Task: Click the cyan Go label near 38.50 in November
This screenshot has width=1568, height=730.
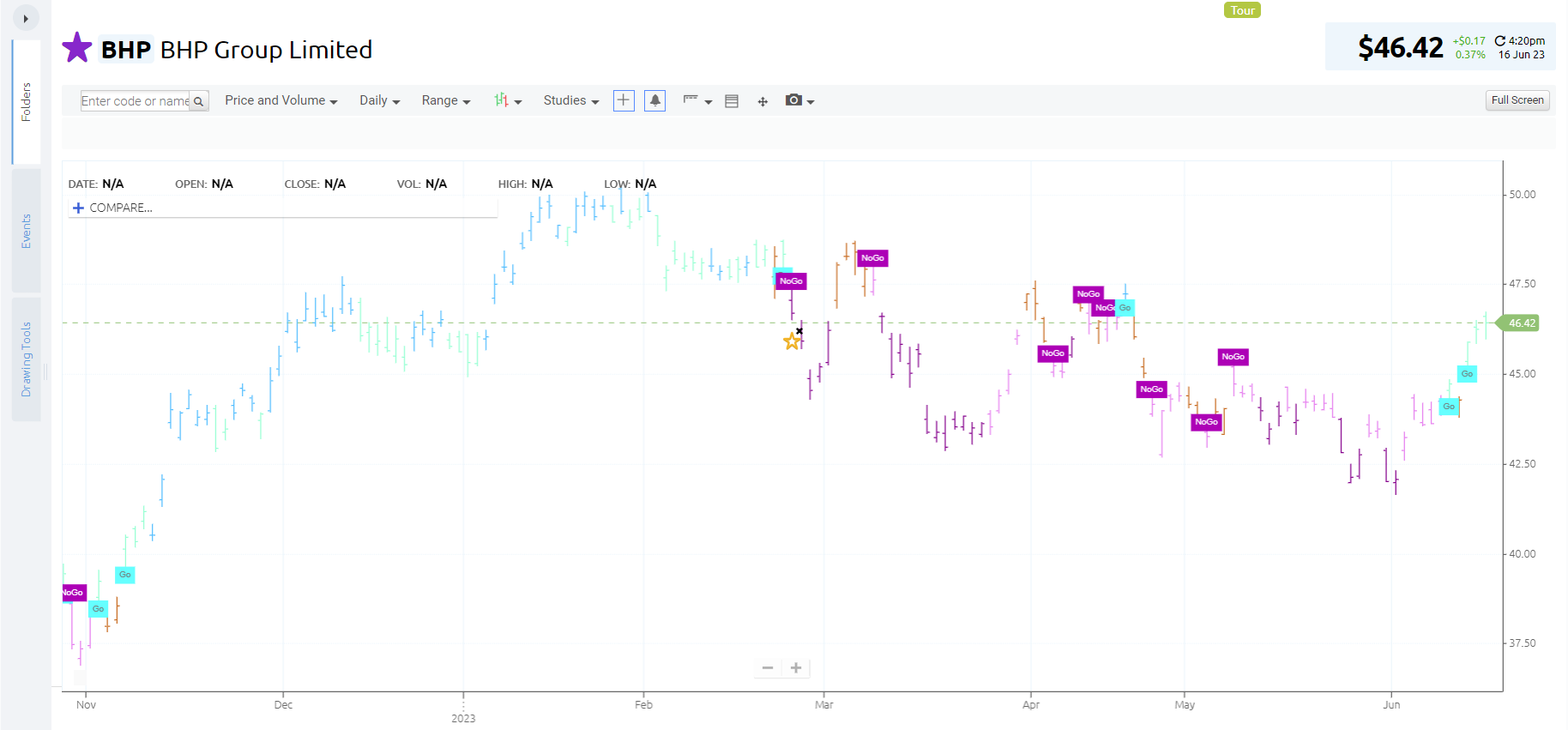Action: (99, 609)
